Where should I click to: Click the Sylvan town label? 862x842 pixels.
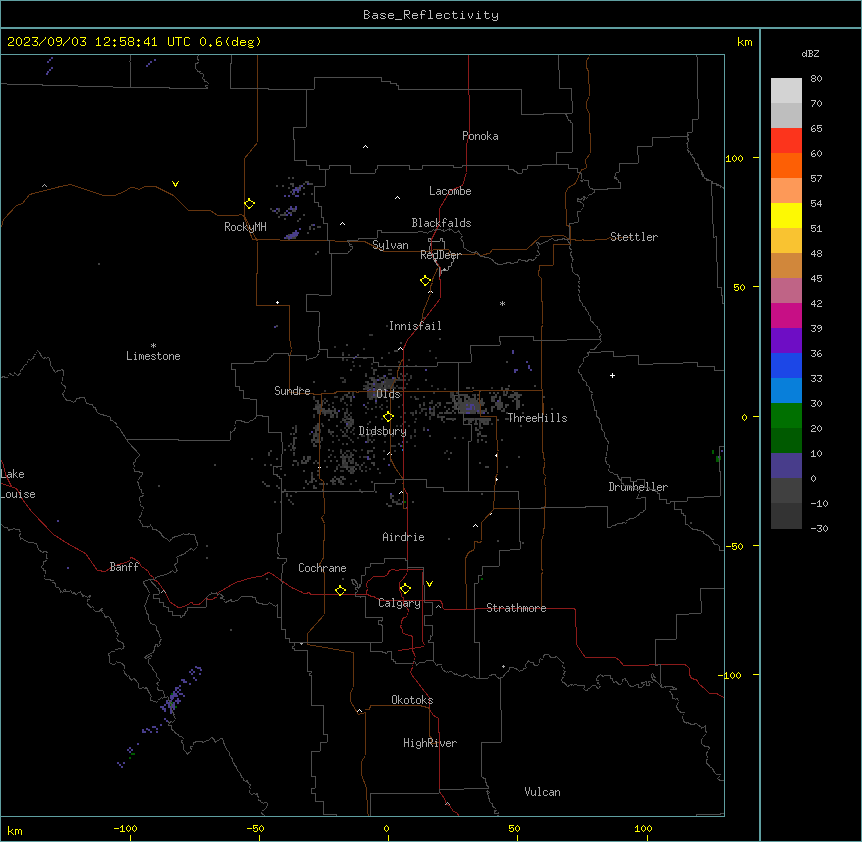click(390, 245)
